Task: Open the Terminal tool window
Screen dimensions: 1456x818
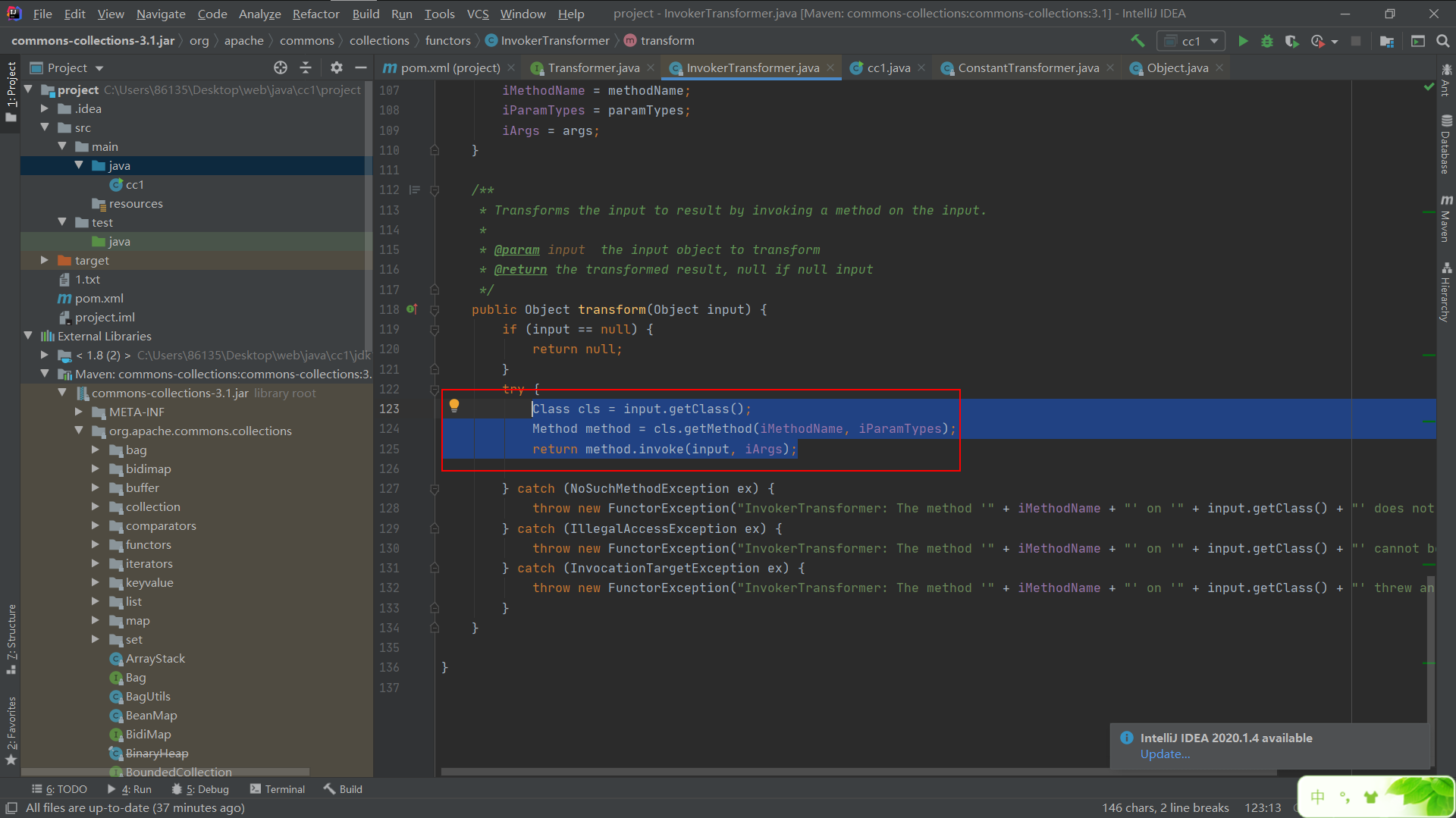Action: [x=278, y=789]
